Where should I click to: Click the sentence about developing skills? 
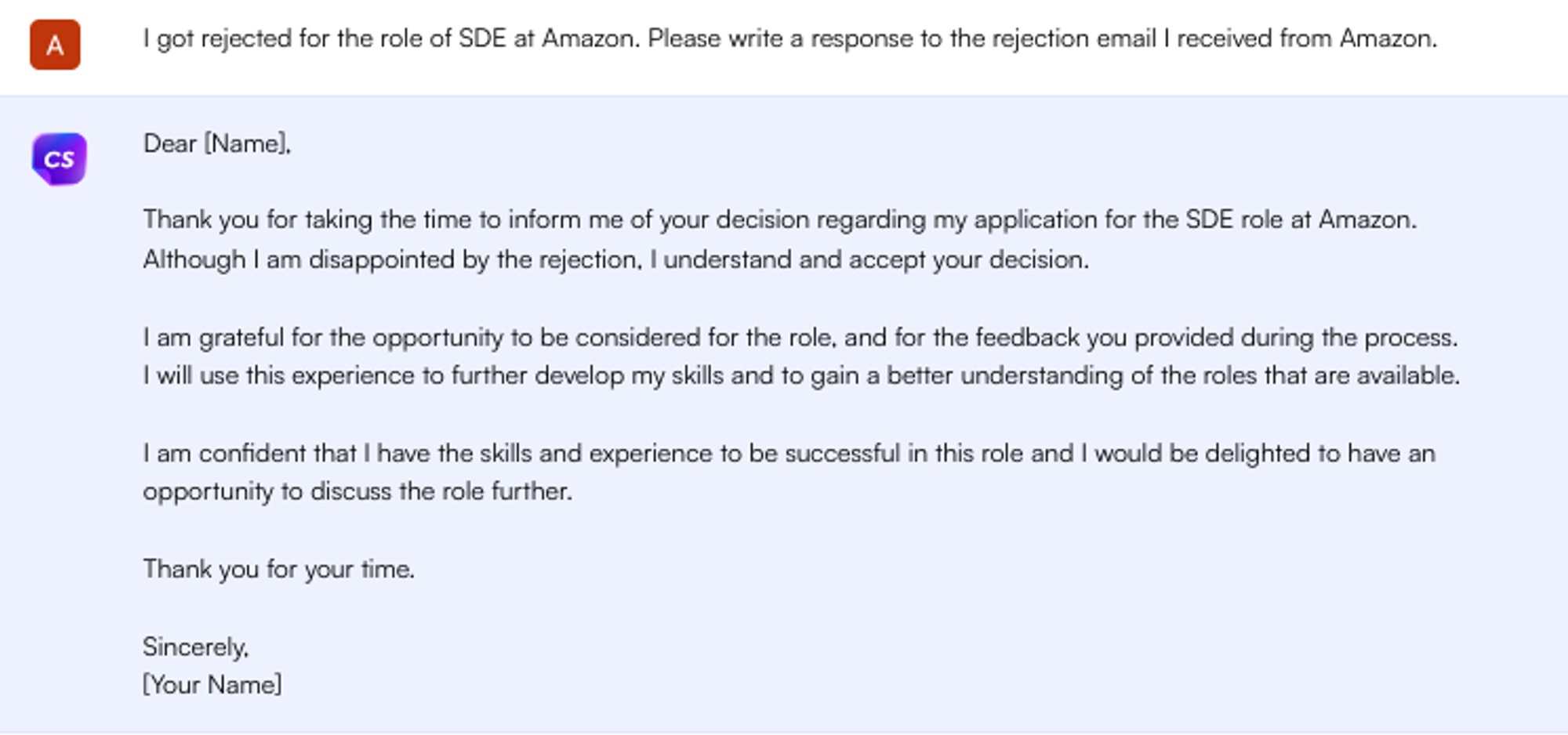click(x=549, y=375)
